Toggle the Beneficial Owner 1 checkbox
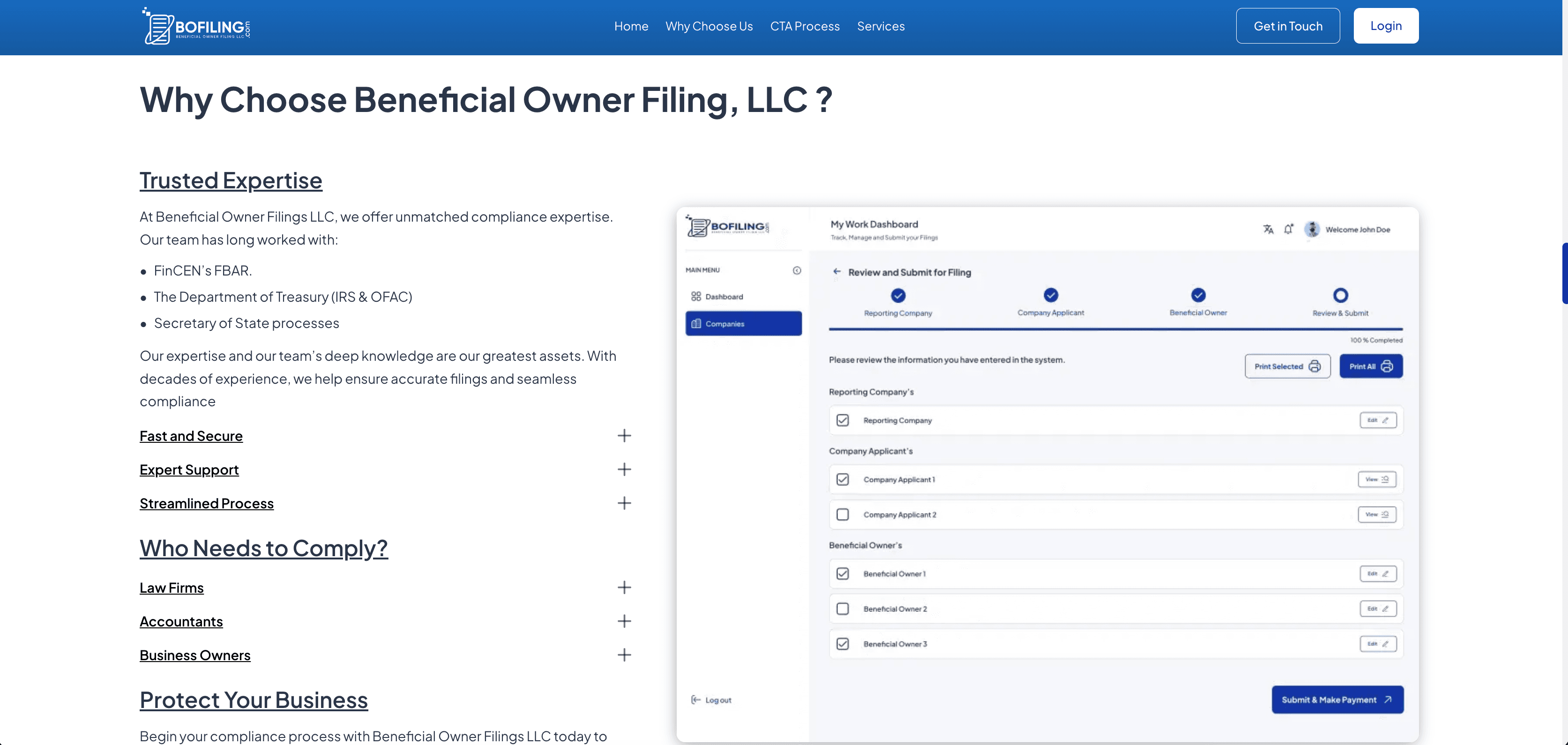The image size is (1568, 745). pyautogui.click(x=843, y=574)
